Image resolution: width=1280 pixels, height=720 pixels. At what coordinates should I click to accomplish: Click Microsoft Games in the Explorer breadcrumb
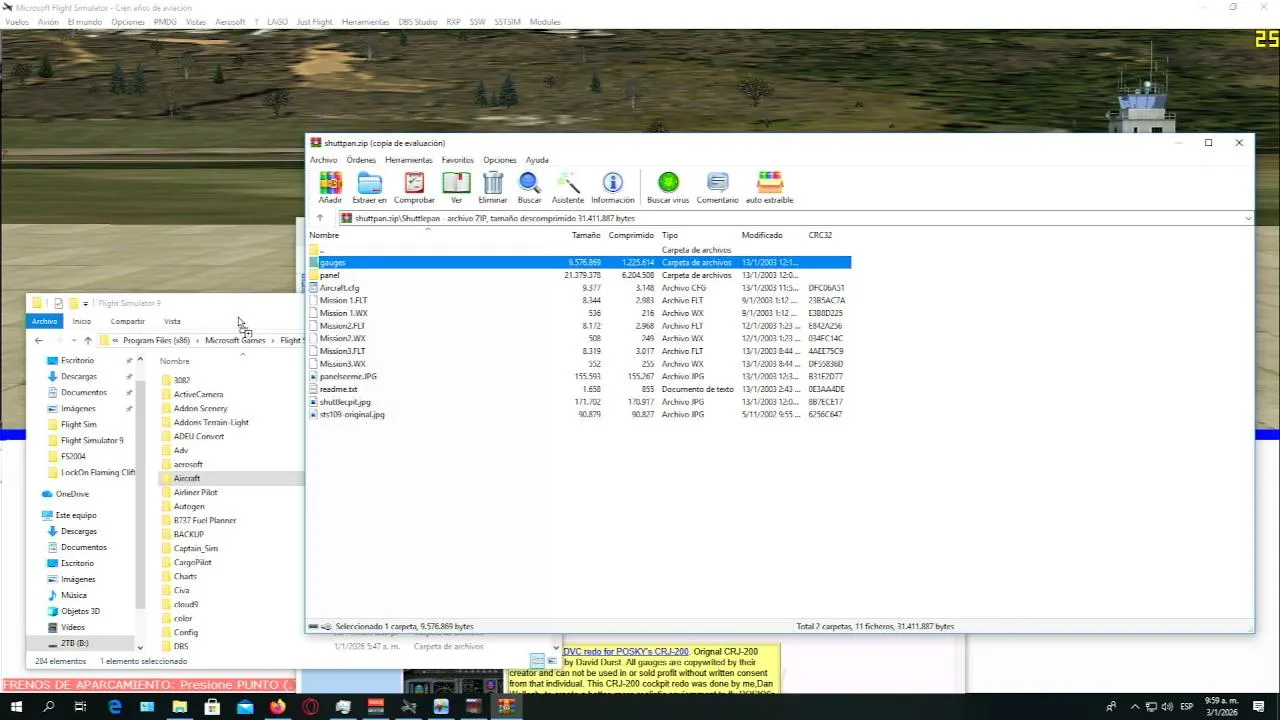(x=235, y=340)
